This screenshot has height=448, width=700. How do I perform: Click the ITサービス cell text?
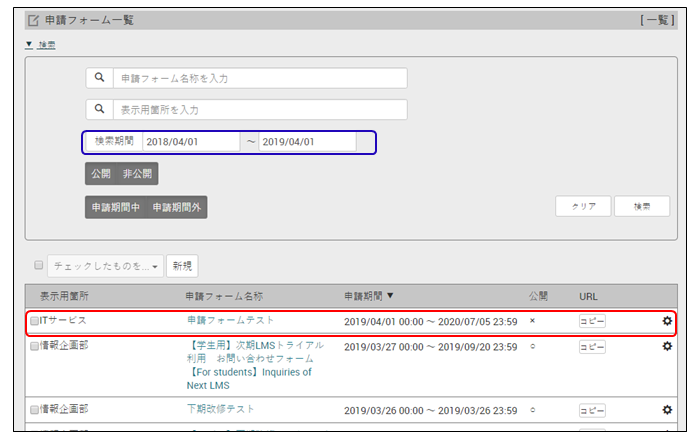tap(63, 320)
